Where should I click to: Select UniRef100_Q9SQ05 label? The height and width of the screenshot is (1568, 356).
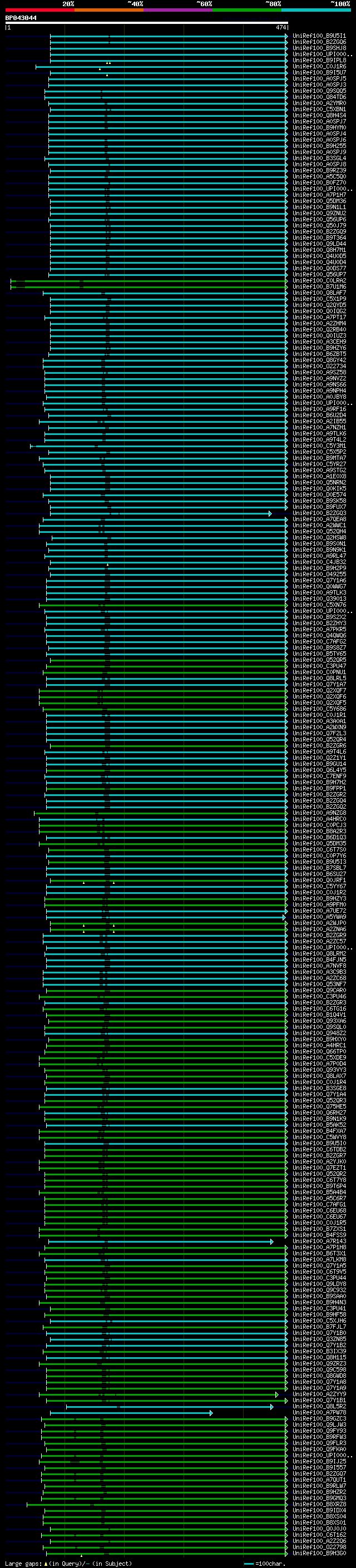(x=319, y=91)
